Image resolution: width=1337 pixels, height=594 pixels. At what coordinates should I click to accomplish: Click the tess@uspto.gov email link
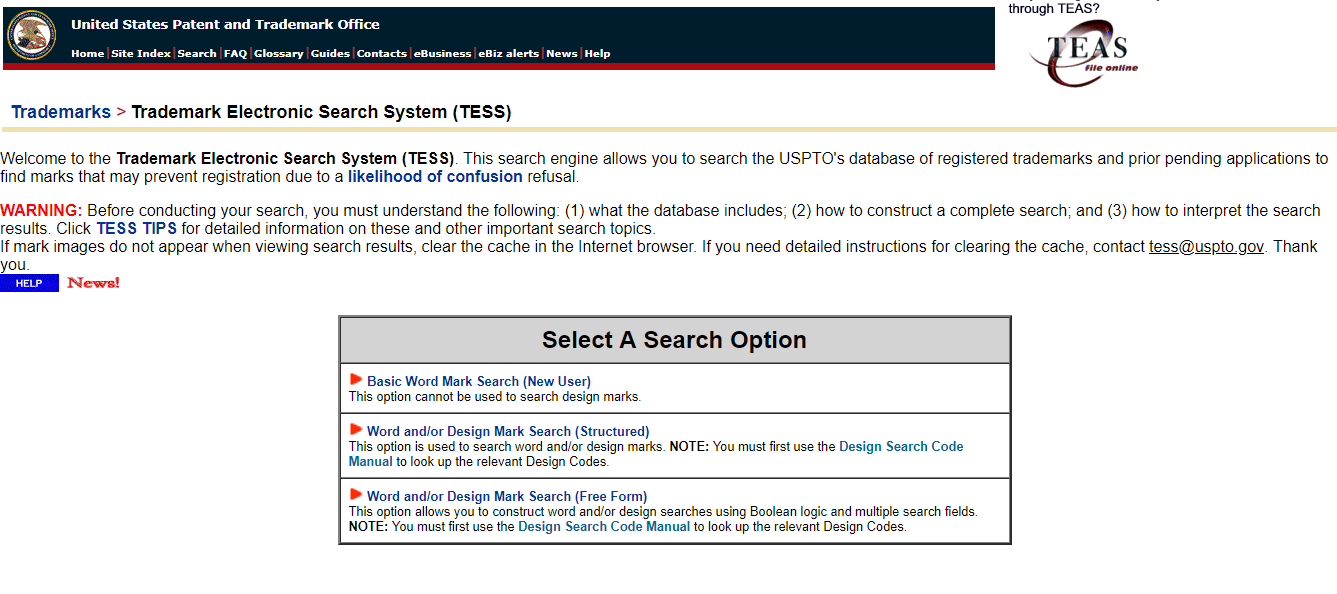tap(1206, 247)
